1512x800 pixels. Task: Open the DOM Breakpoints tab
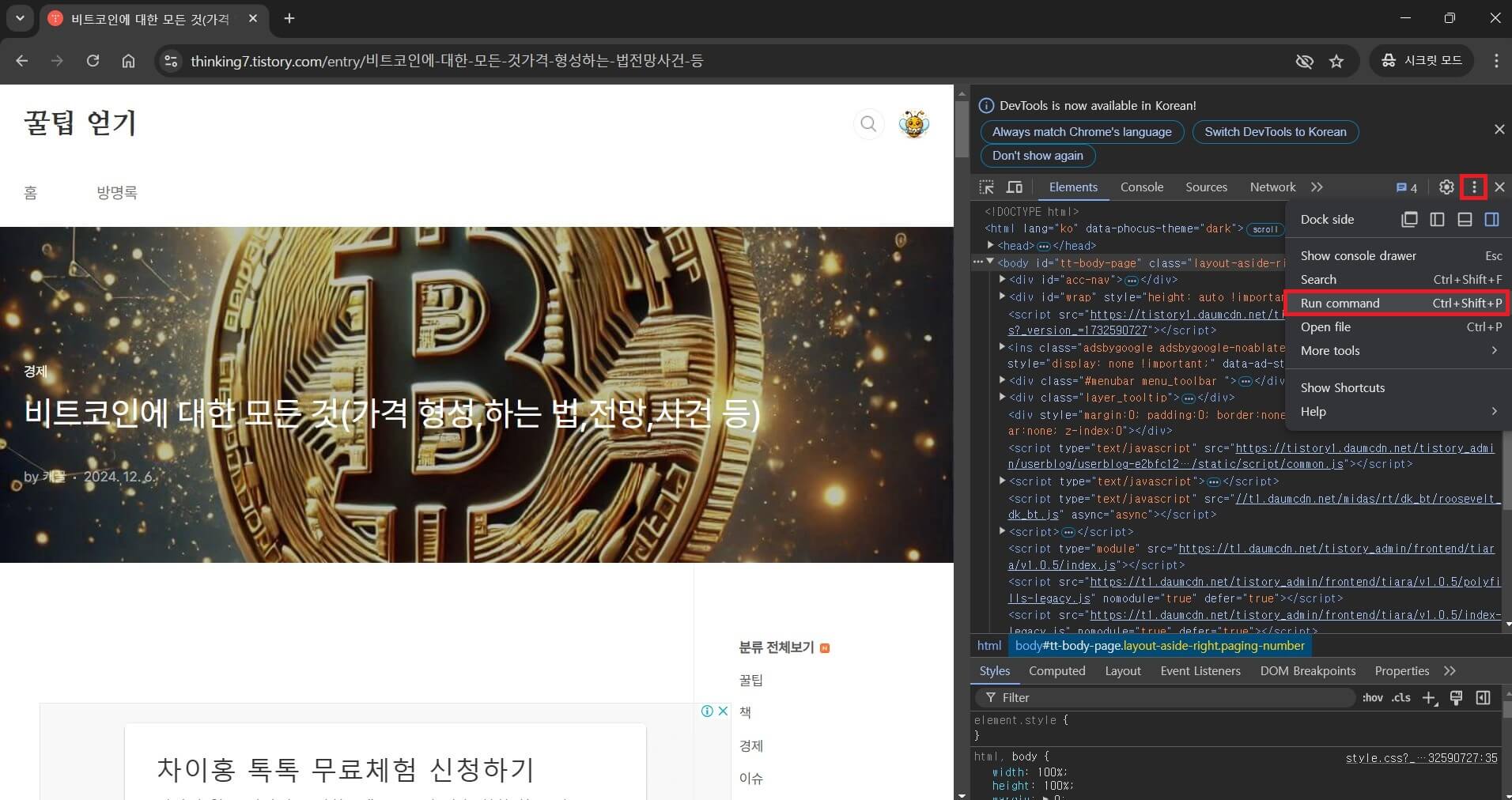[x=1307, y=671]
